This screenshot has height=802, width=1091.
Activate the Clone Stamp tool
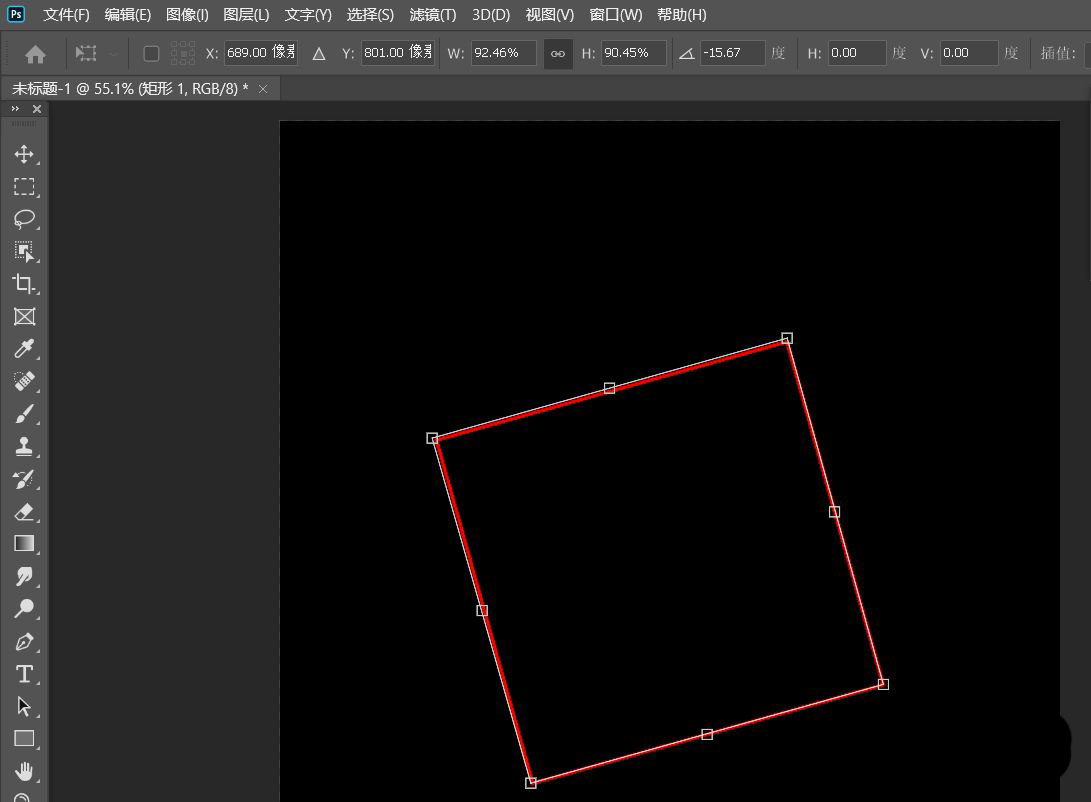[x=24, y=447]
